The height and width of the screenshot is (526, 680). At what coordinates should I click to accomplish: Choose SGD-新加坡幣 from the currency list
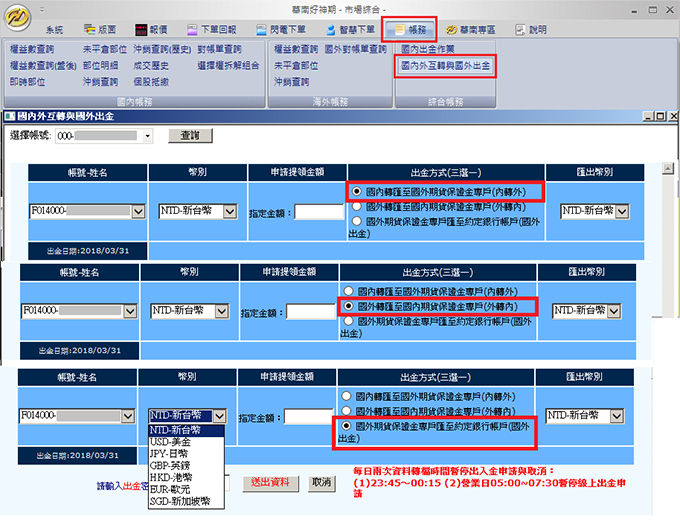[x=186, y=501]
